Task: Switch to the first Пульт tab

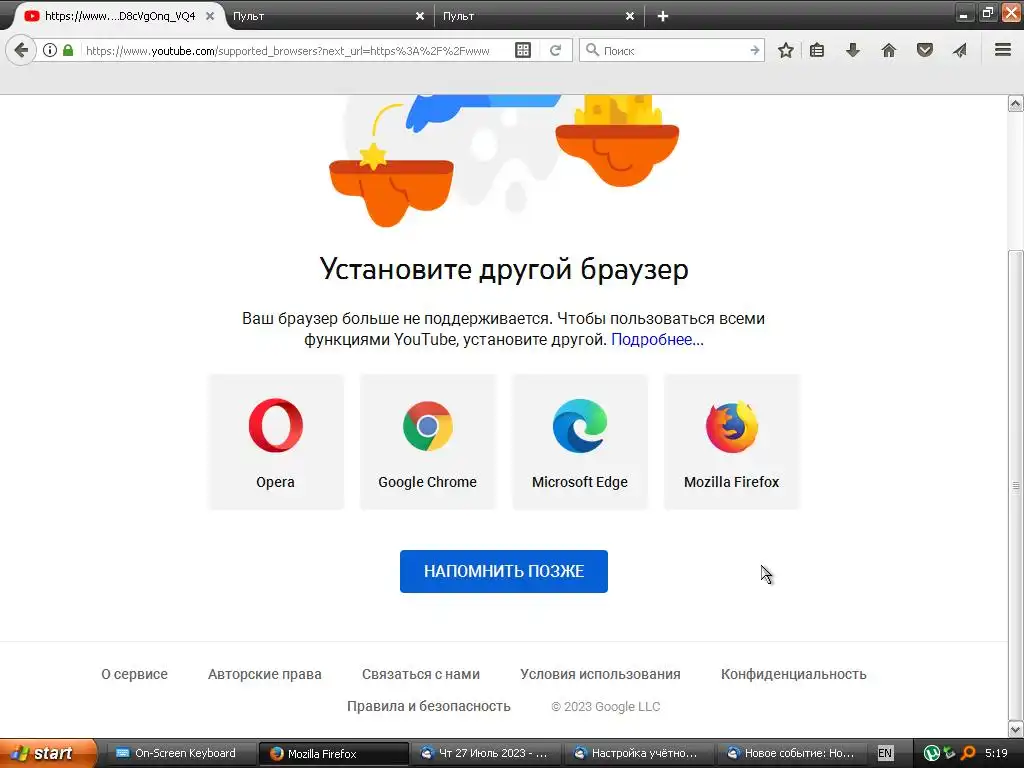Action: pyautogui.click(x=327, y=16)
